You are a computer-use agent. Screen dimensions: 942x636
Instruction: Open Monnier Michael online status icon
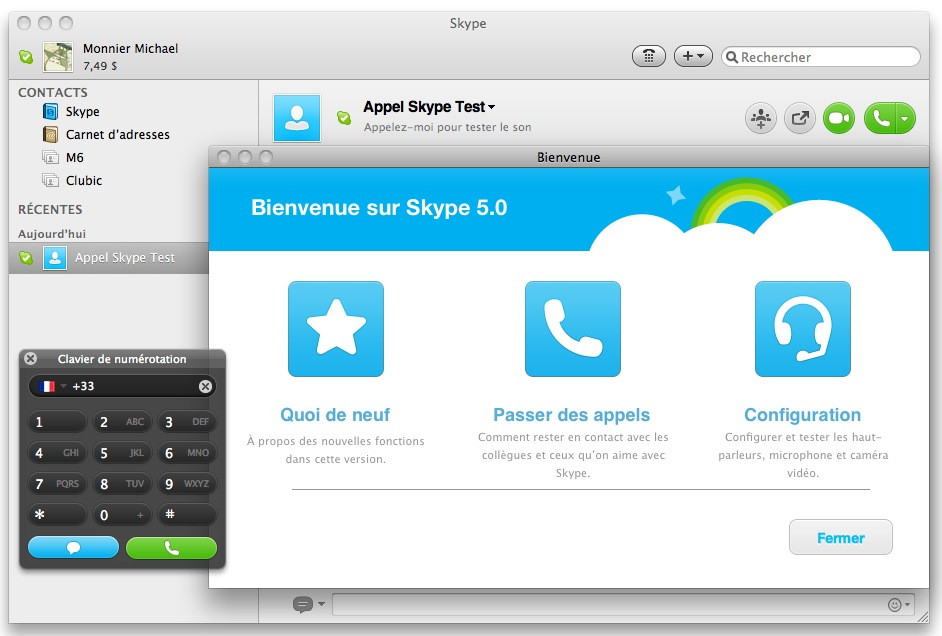click(x=26, y=56)
